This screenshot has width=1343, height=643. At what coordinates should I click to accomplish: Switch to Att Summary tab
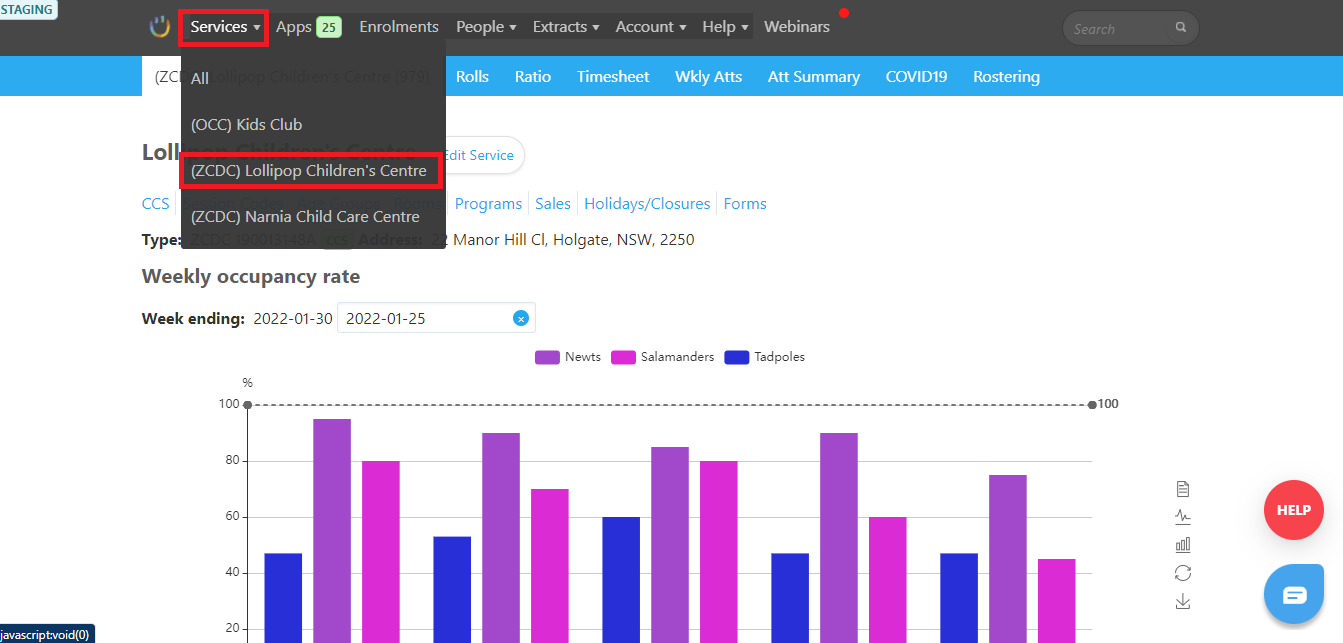point(814,76)
